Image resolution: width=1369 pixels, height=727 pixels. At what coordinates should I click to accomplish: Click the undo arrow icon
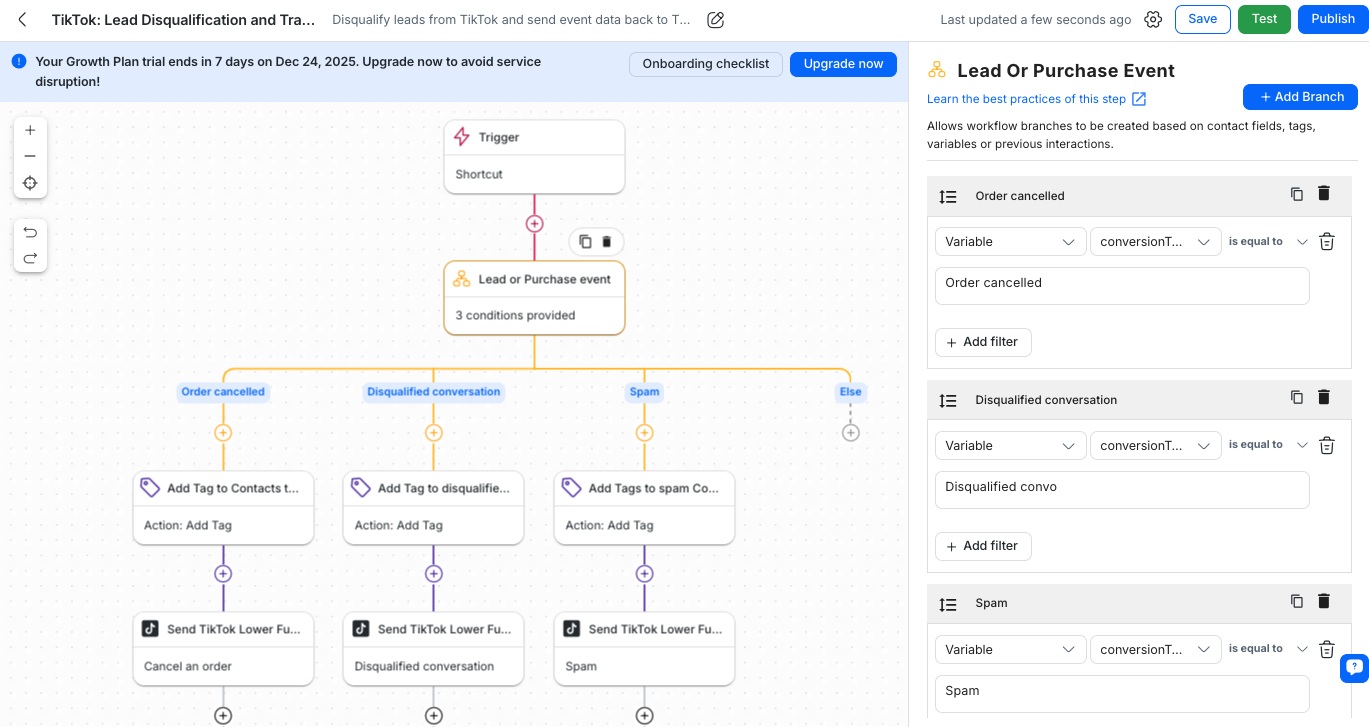(30, 232)
